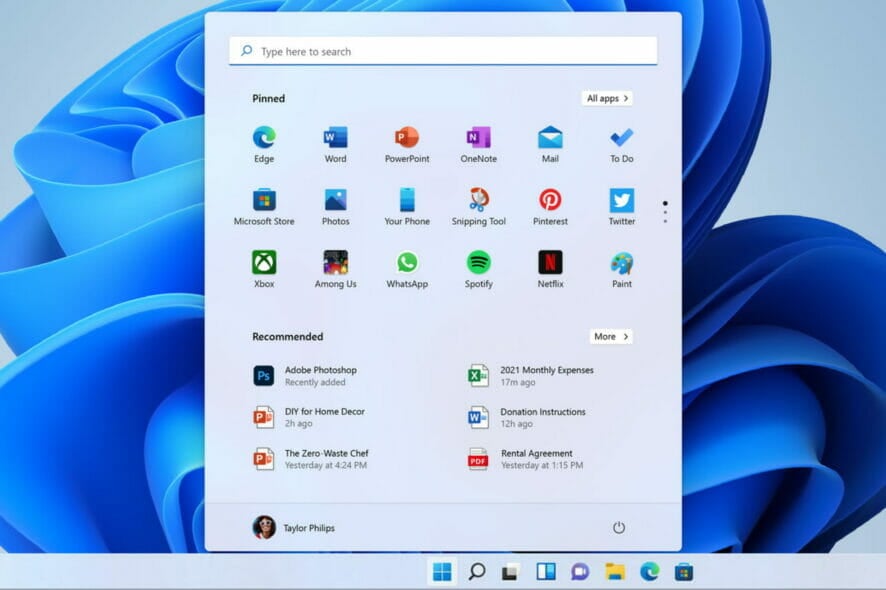The width and height of the screenshot is (886, 590).
Task: Open the Your Phone app
Action: (406, 202)
